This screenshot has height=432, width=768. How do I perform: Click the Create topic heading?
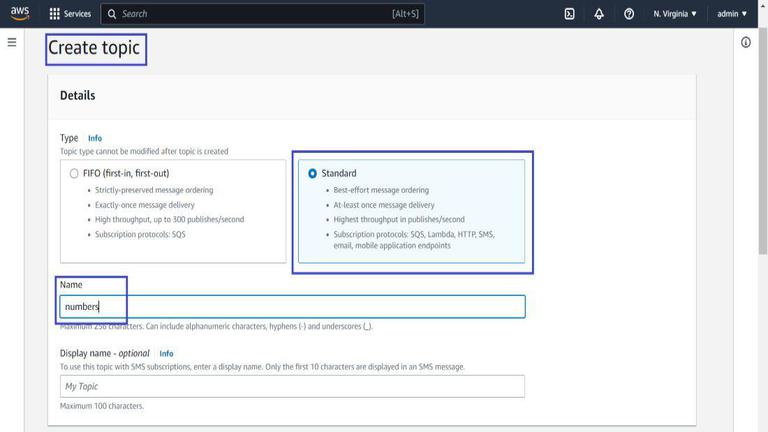coord(94,48)
